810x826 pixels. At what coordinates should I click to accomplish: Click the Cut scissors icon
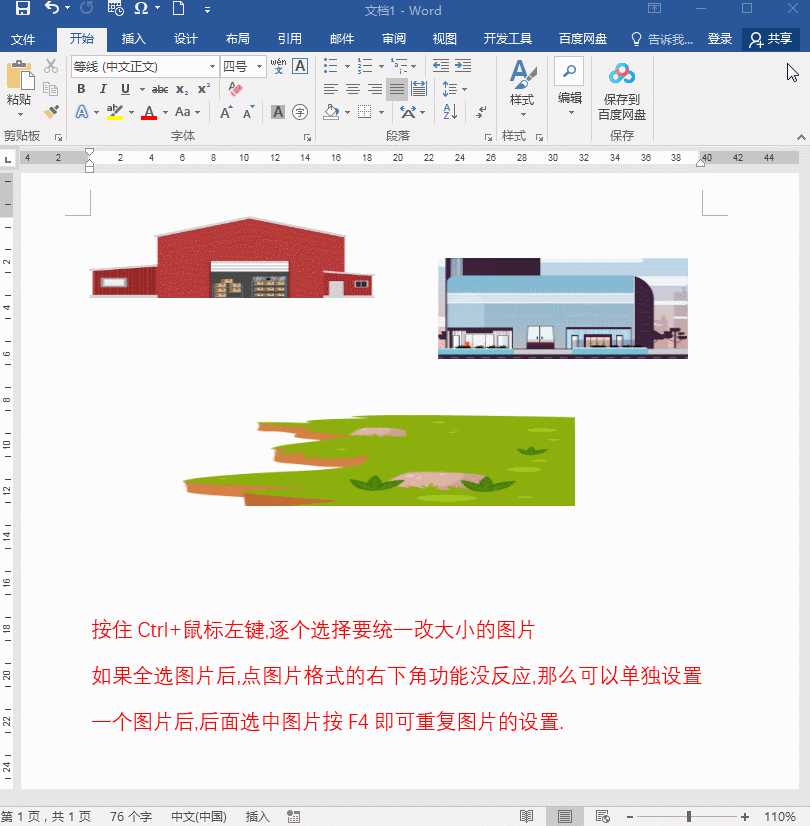click(x=51, y=66)
